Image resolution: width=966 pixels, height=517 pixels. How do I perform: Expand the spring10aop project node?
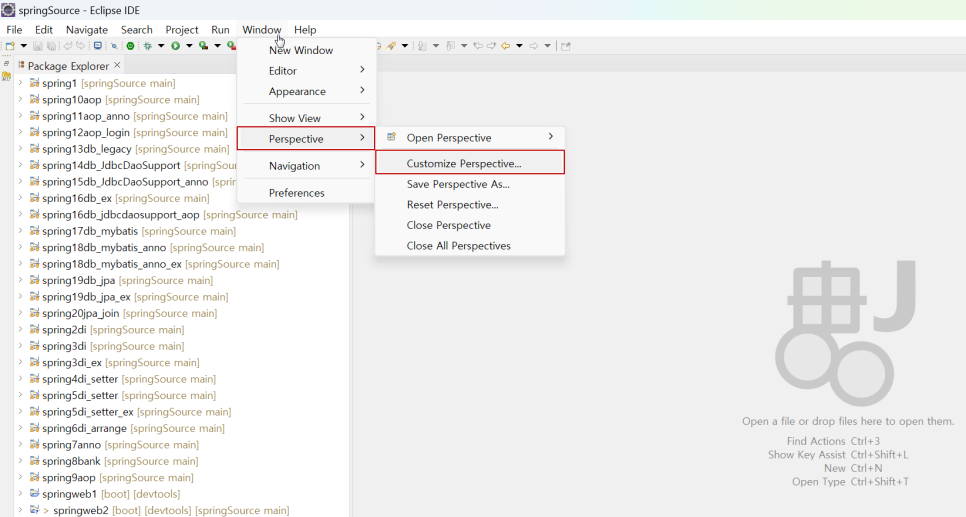(20, 99)
